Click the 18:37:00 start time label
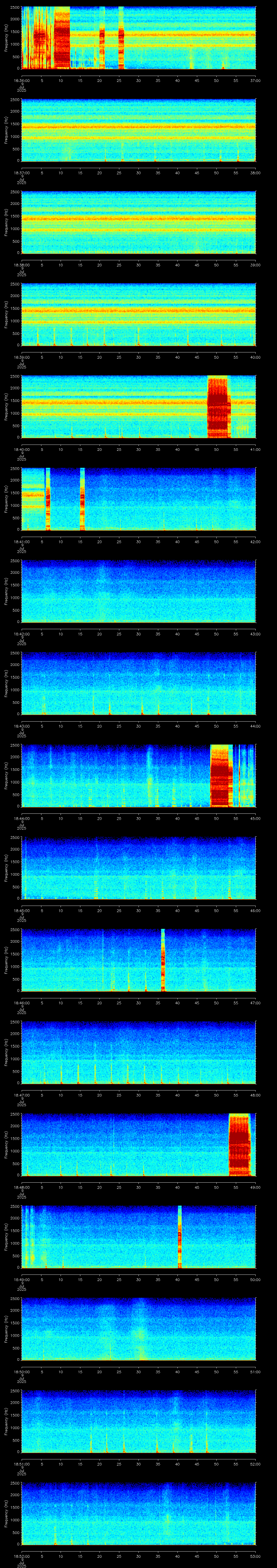 pos(21,173)
